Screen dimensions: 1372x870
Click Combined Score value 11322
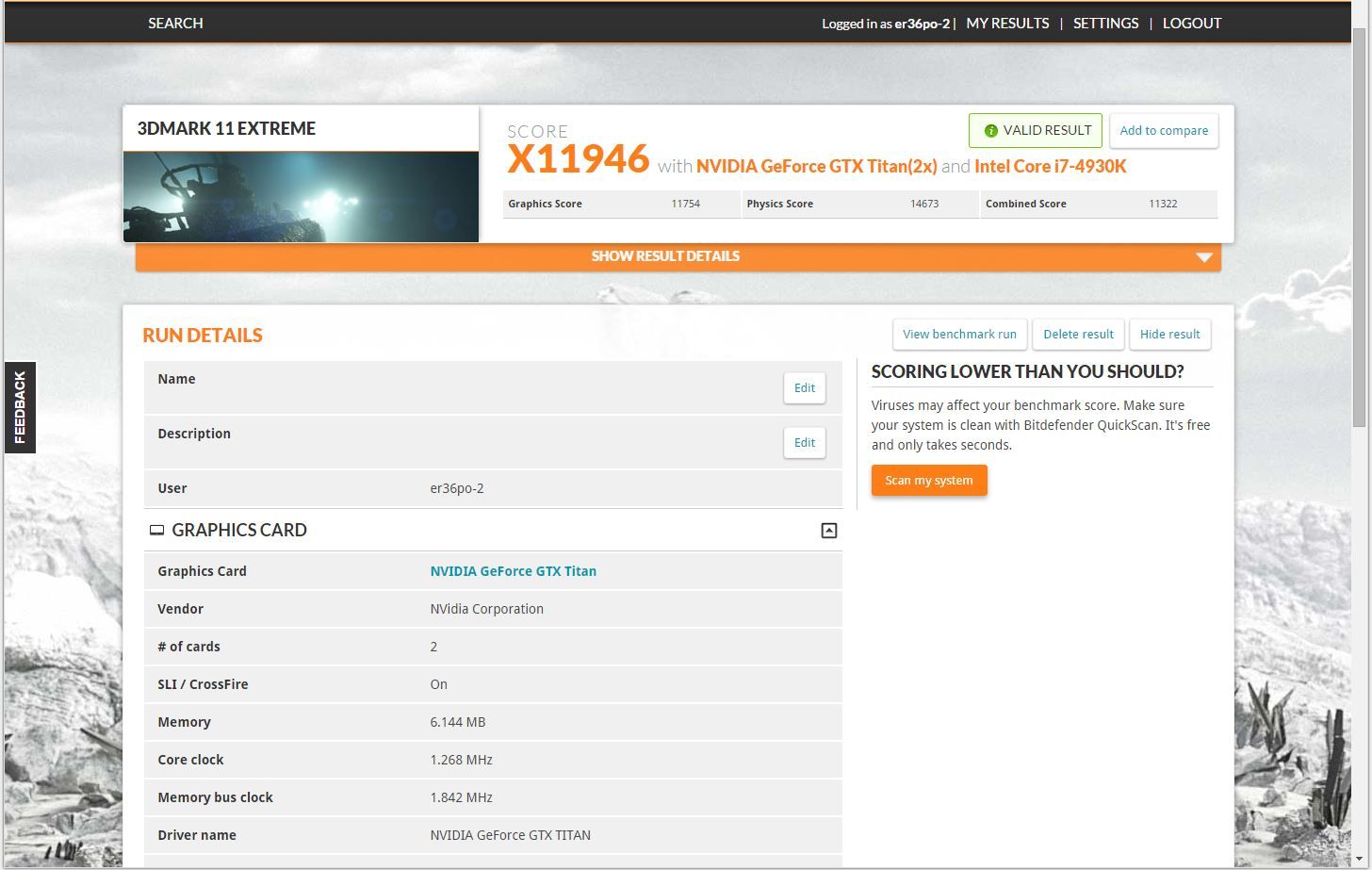point(1163,204)
